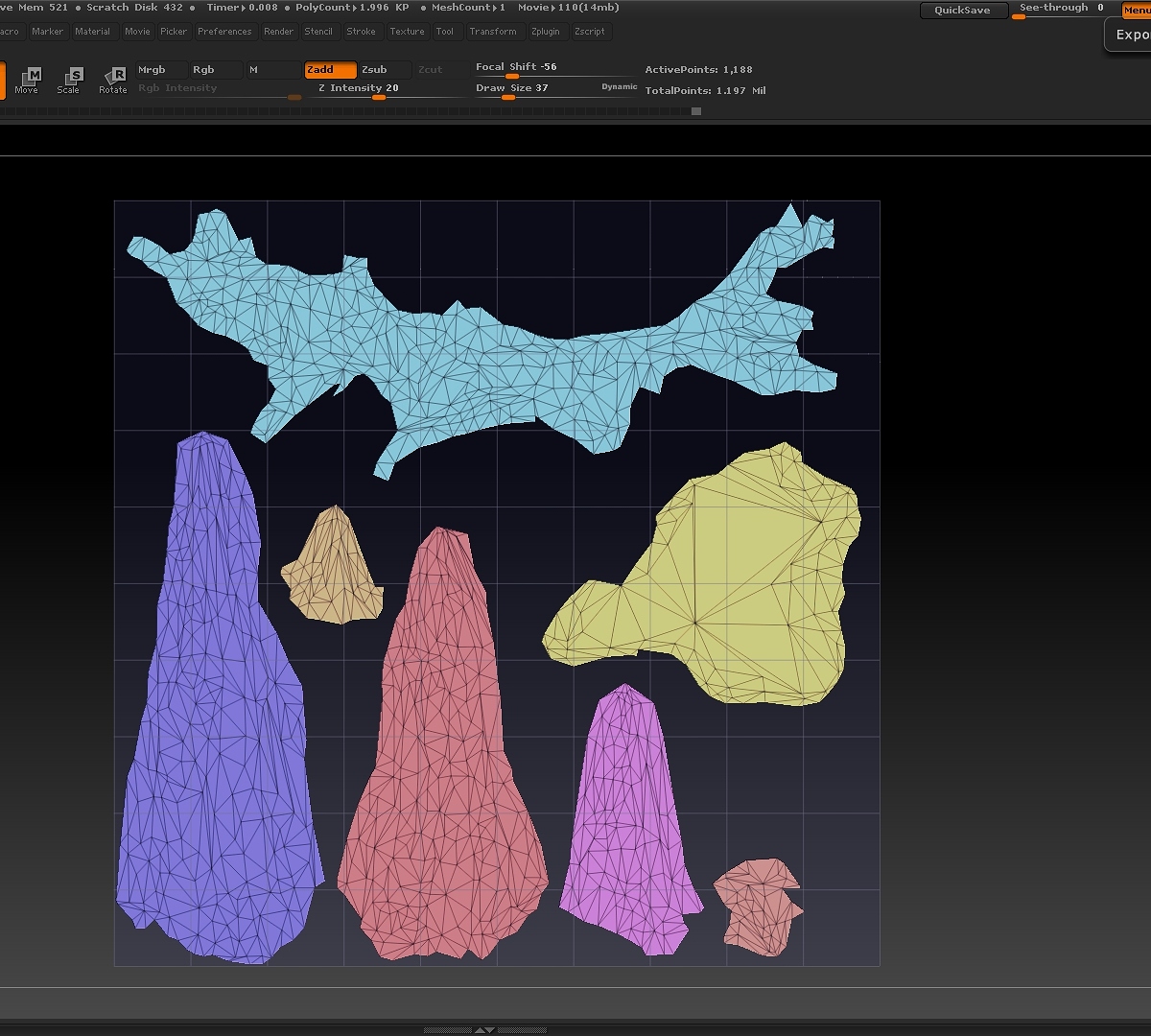Toggle the orange Menus button
This screenshot has width=1151, height=1036.
tap(1137, 11)
